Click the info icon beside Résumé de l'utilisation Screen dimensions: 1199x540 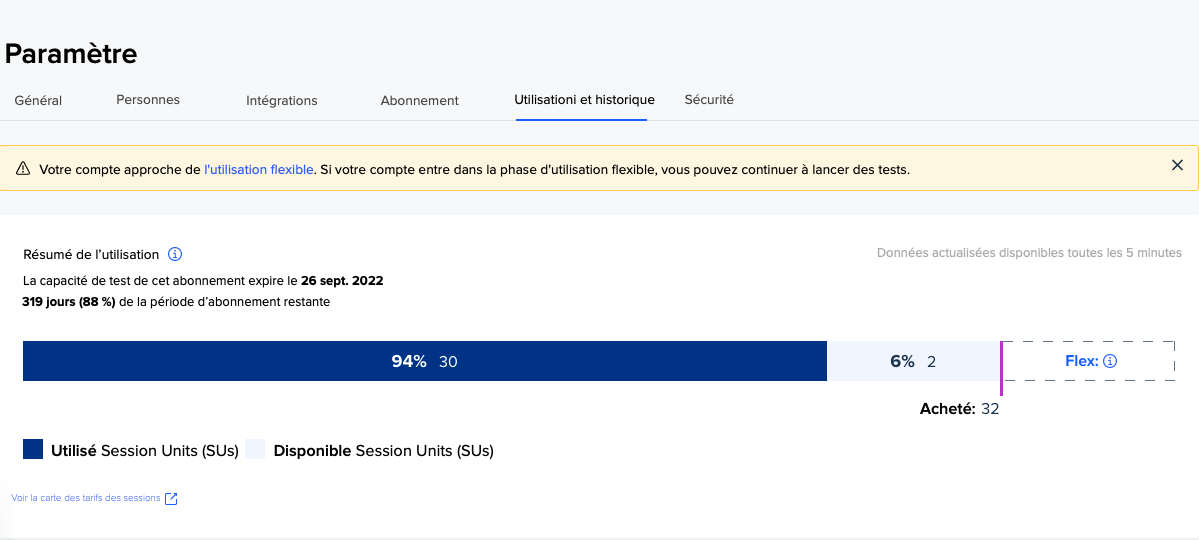175,255
